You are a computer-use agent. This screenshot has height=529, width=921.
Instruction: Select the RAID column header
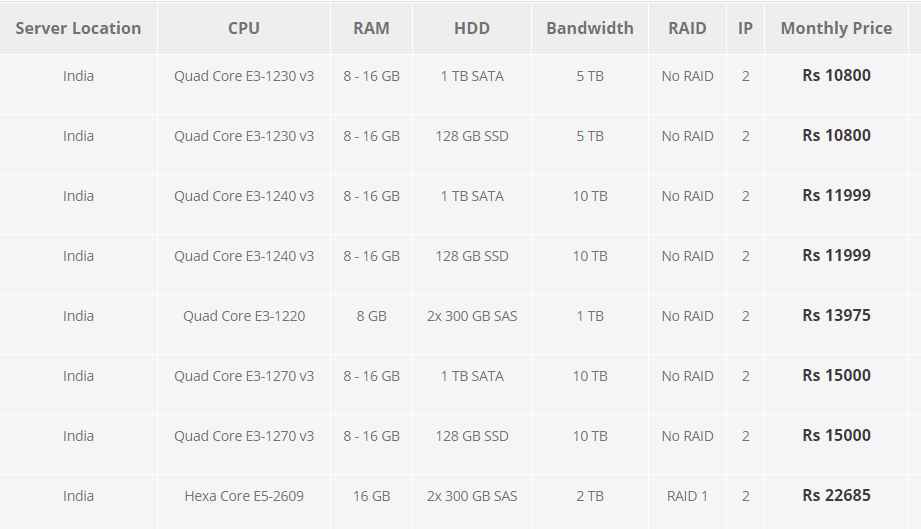687,28
